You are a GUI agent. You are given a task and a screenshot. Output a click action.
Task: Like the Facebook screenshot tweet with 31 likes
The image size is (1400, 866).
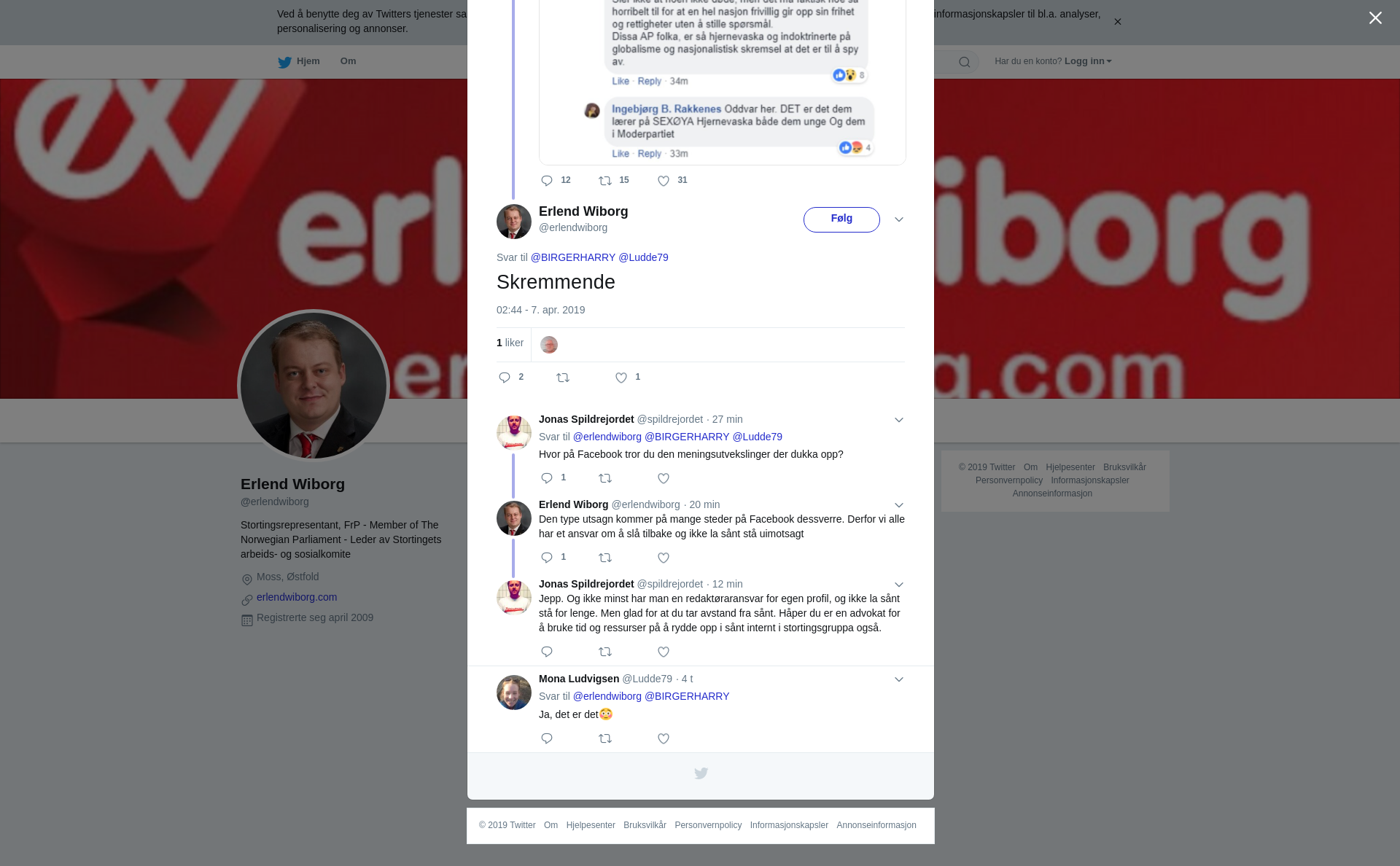pos(664,182)
